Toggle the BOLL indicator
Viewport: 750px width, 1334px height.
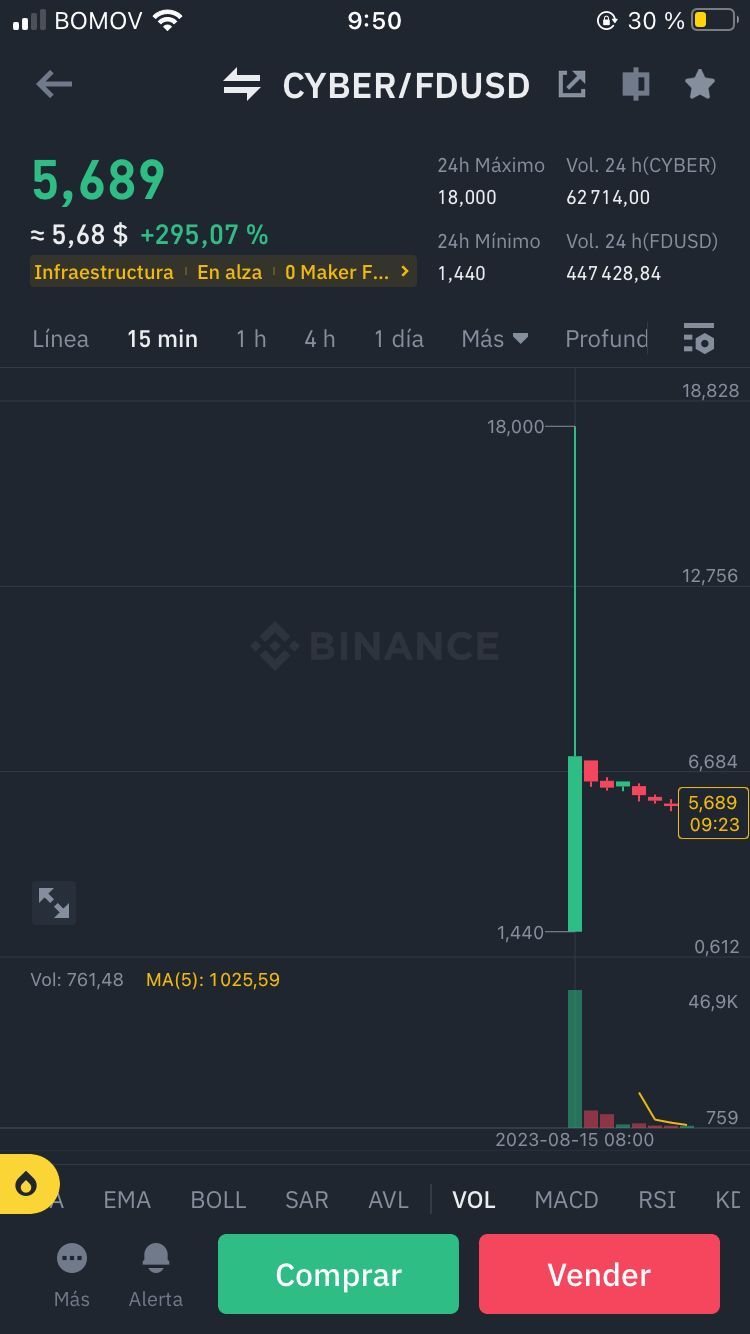(x=218, y=1199)
